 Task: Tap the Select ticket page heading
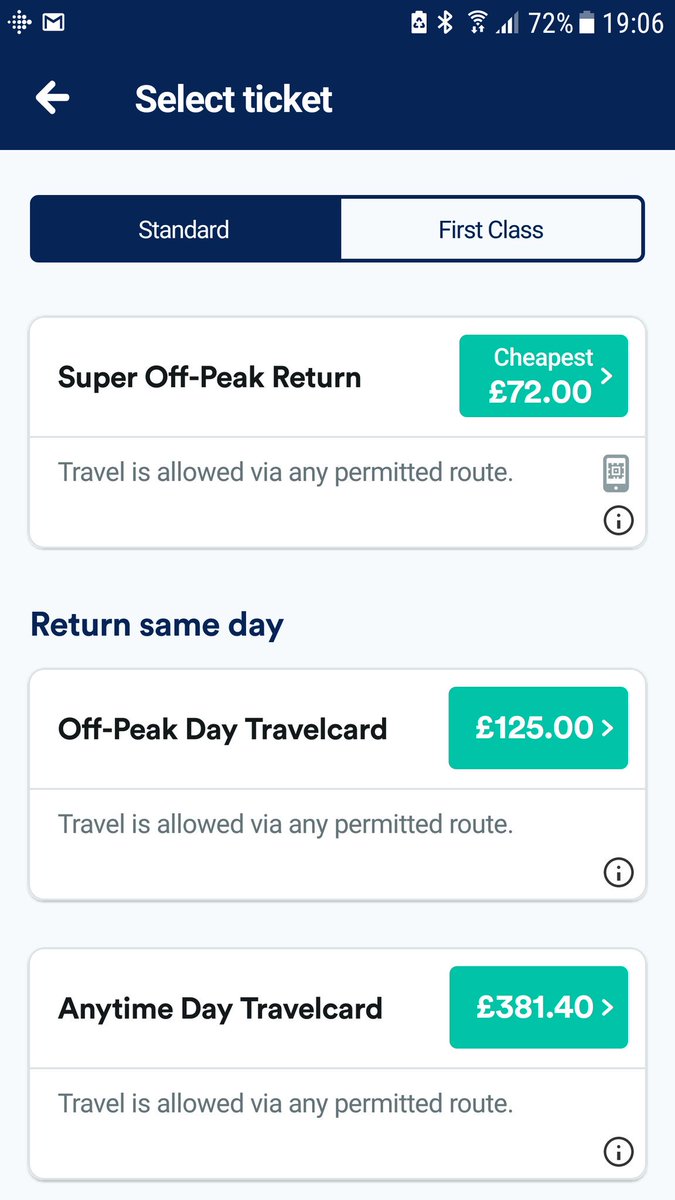234,99
